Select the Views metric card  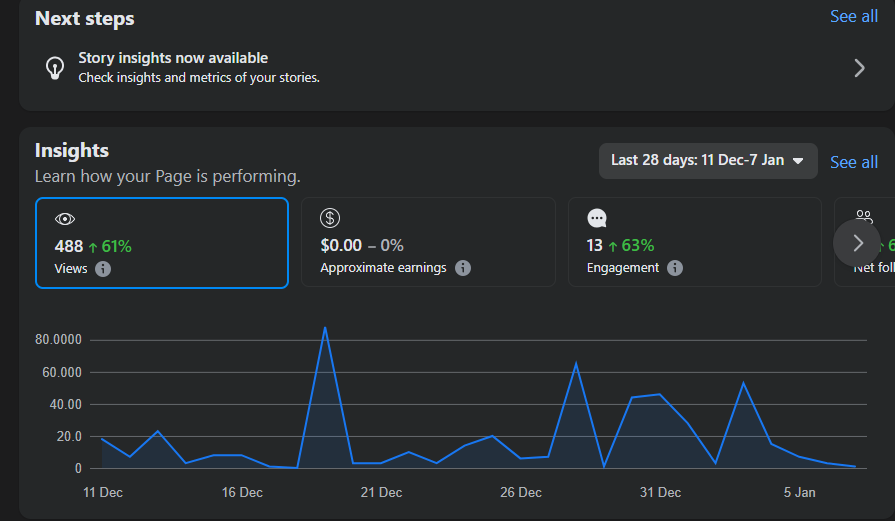(x=162, y=242)
